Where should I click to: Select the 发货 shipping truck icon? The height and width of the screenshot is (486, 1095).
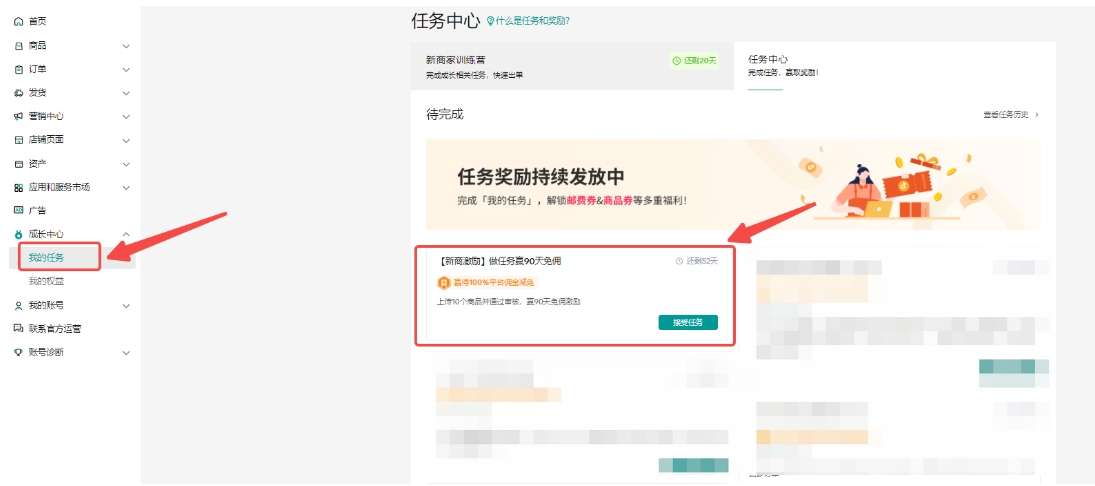click(x=18, y=93)
